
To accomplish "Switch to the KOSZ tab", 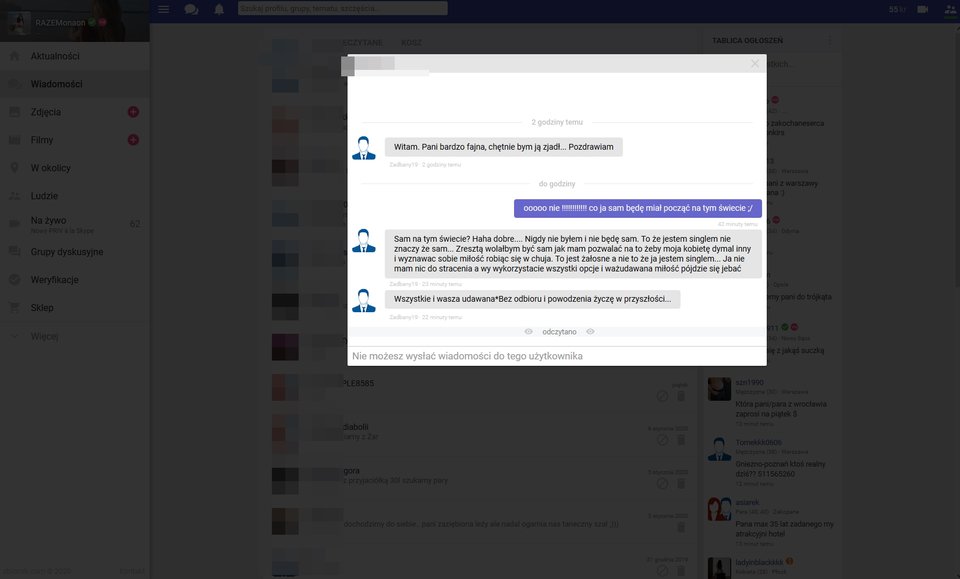I will [x=411, y=43].
